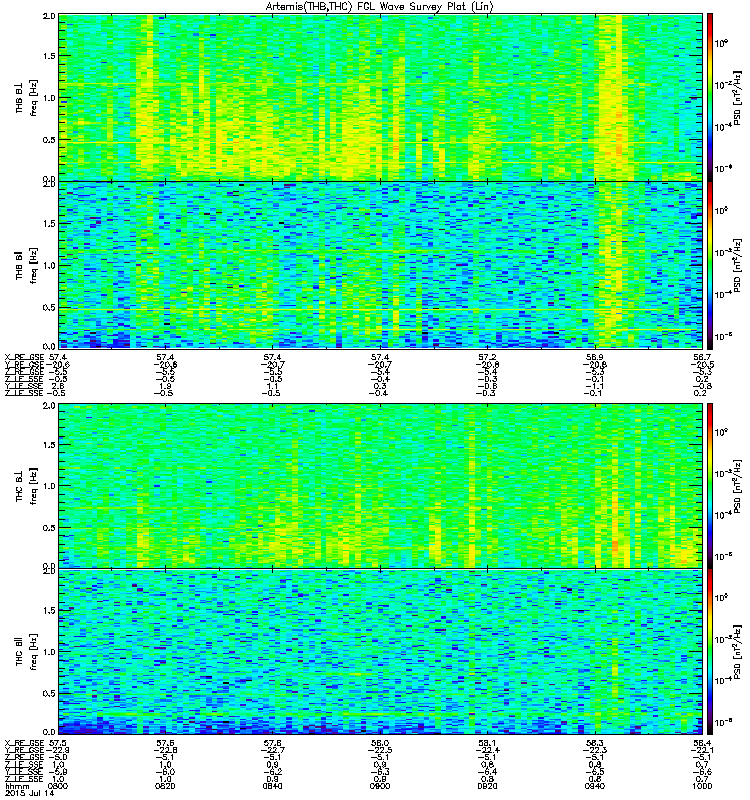
Task: Click the '1.5' frequency tick of THB B∥ panel
Action: tap(49, 223)
